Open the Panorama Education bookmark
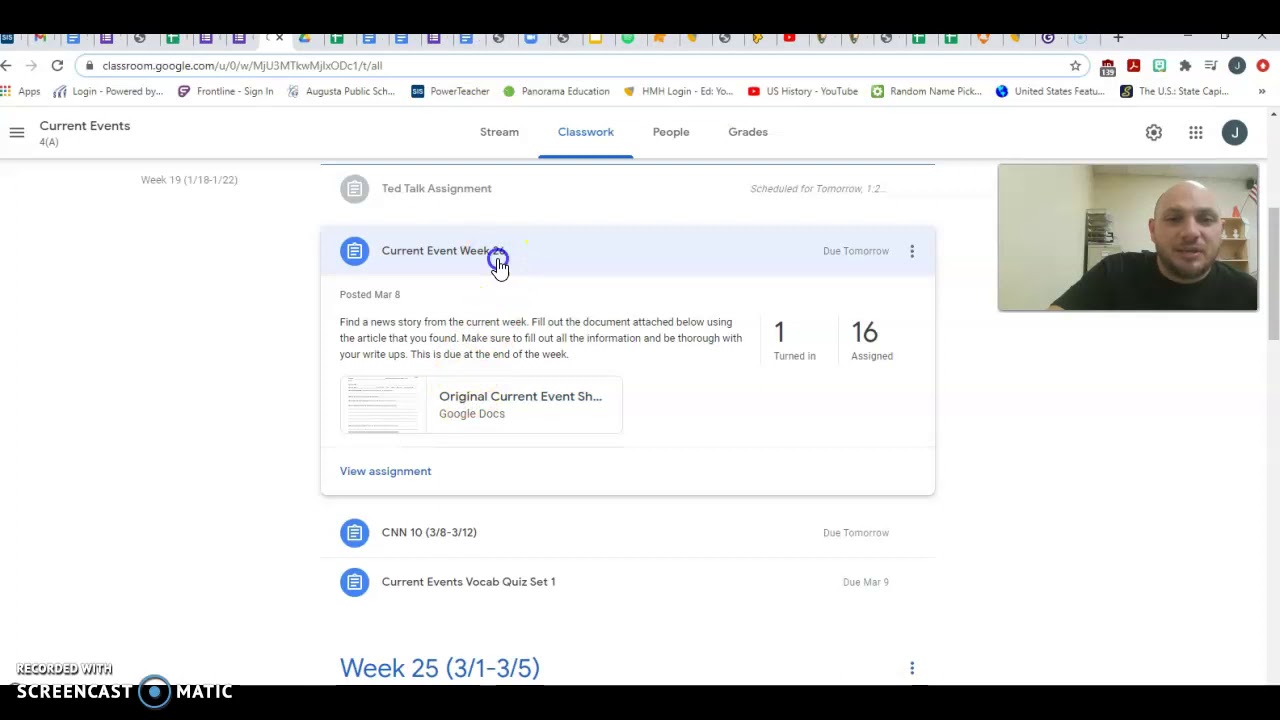1280x720 pixels. click(x=556, y=91)
